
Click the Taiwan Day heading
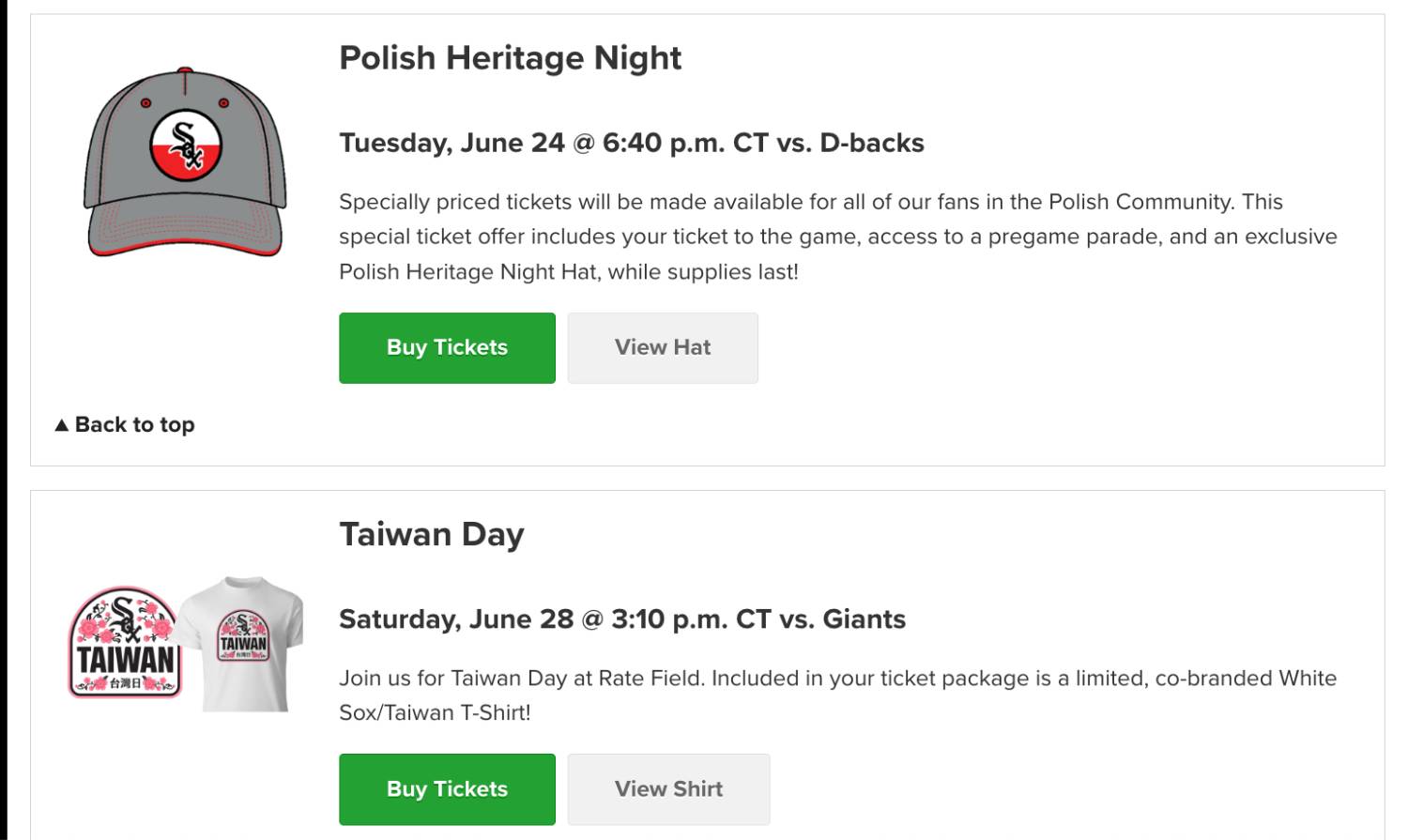coord(432,534)
